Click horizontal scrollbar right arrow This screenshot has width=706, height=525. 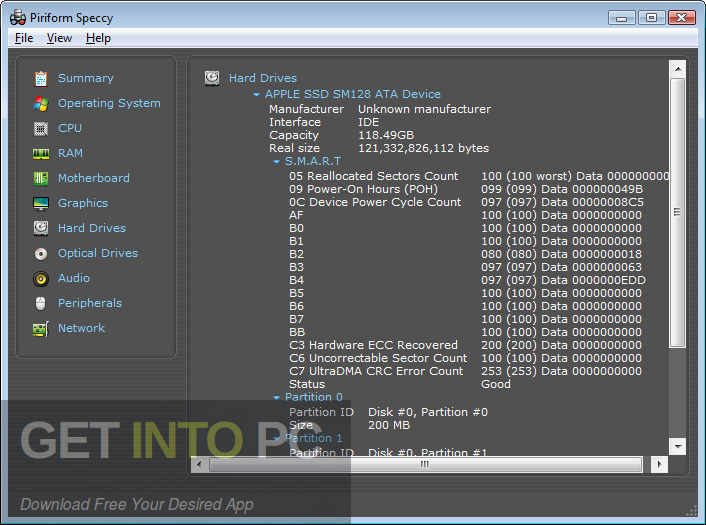pos(660,464)
